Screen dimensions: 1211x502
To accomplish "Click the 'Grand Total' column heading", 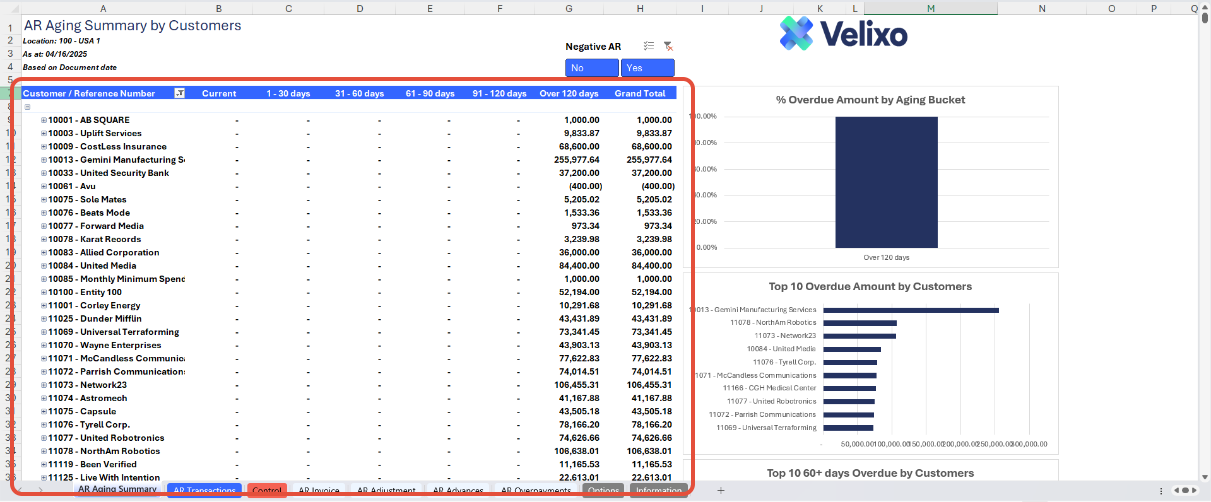I will [x=640, y=93].
